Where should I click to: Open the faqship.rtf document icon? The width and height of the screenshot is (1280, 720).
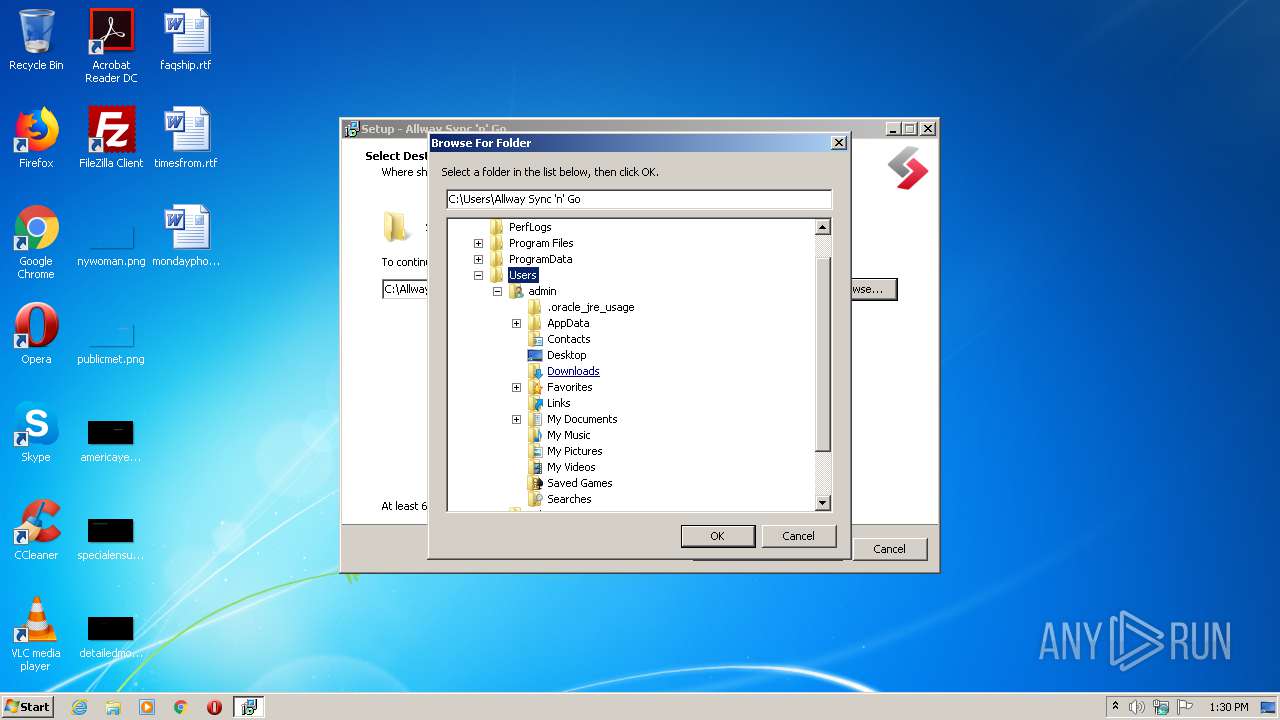pos(186,41)
